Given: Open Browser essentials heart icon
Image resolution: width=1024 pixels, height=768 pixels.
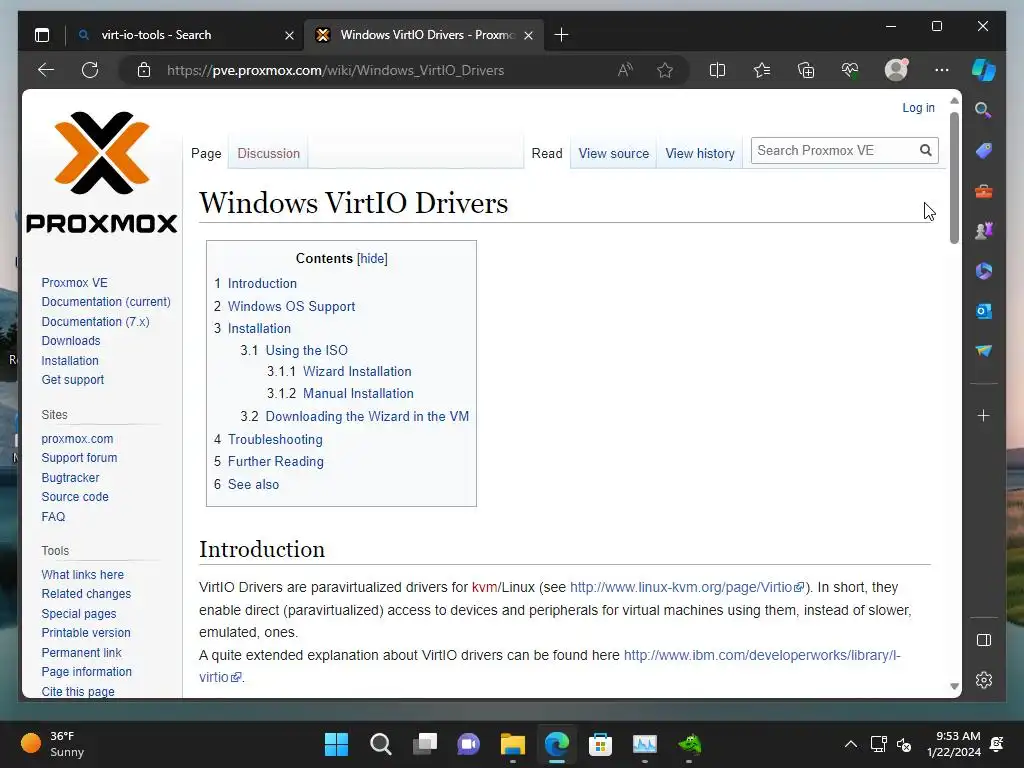Looking at the screenshot, I should tap(850, 70).
